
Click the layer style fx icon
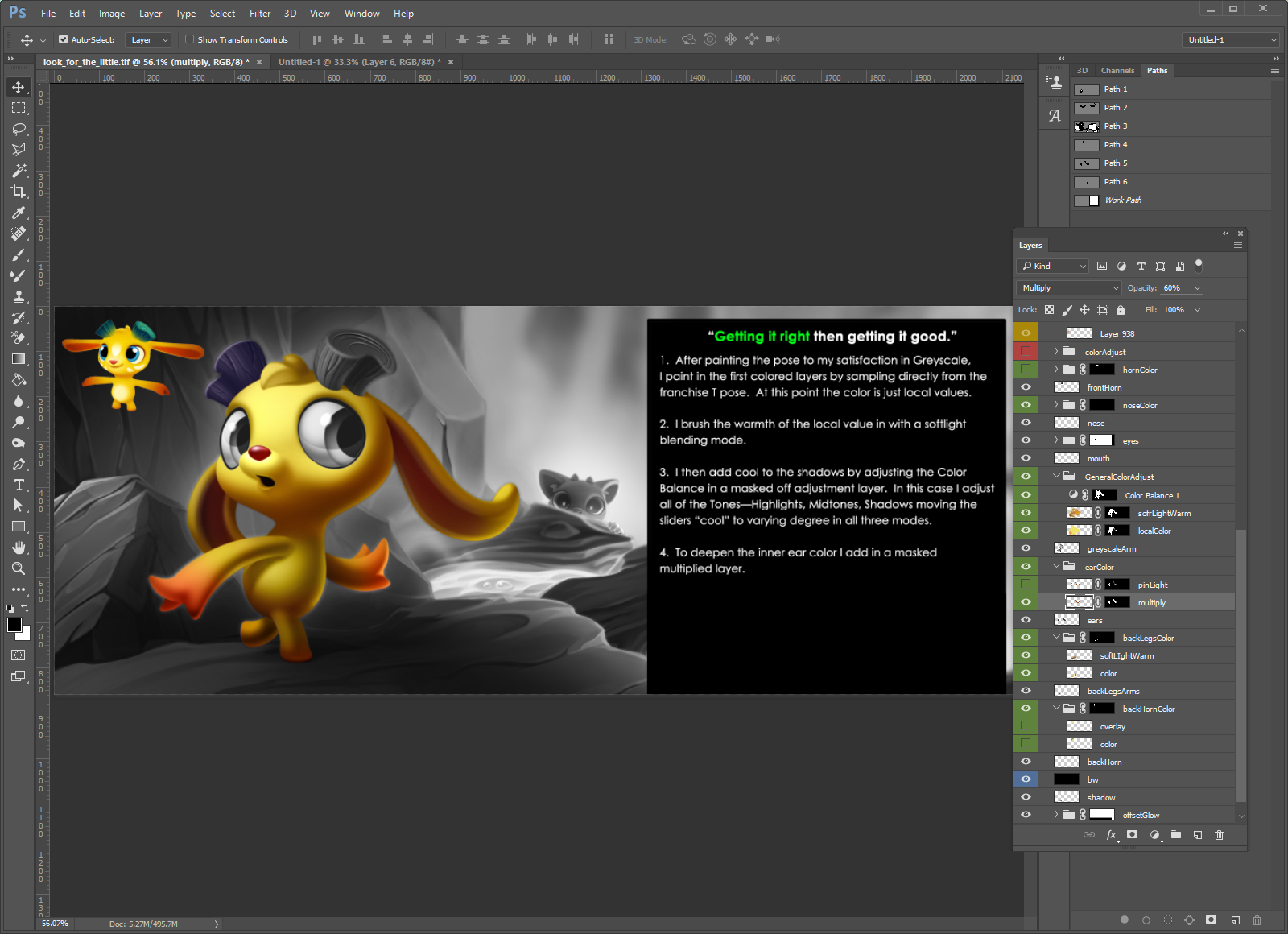tap(1111, 835)
